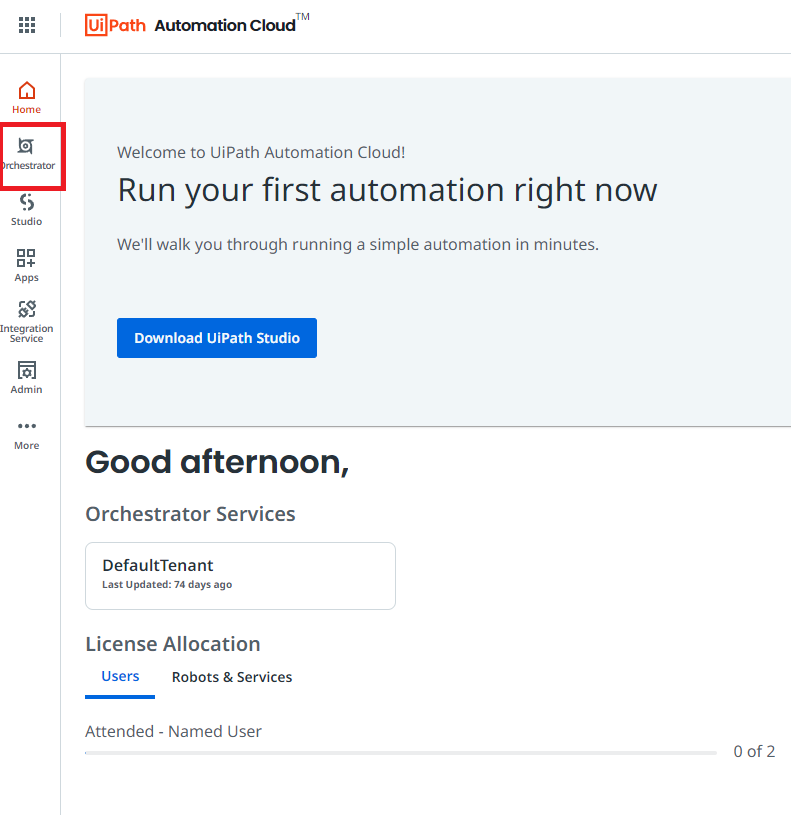Click the UiPath Automation Cloud logo
This screenshot has height=815, width=791.
197,24
